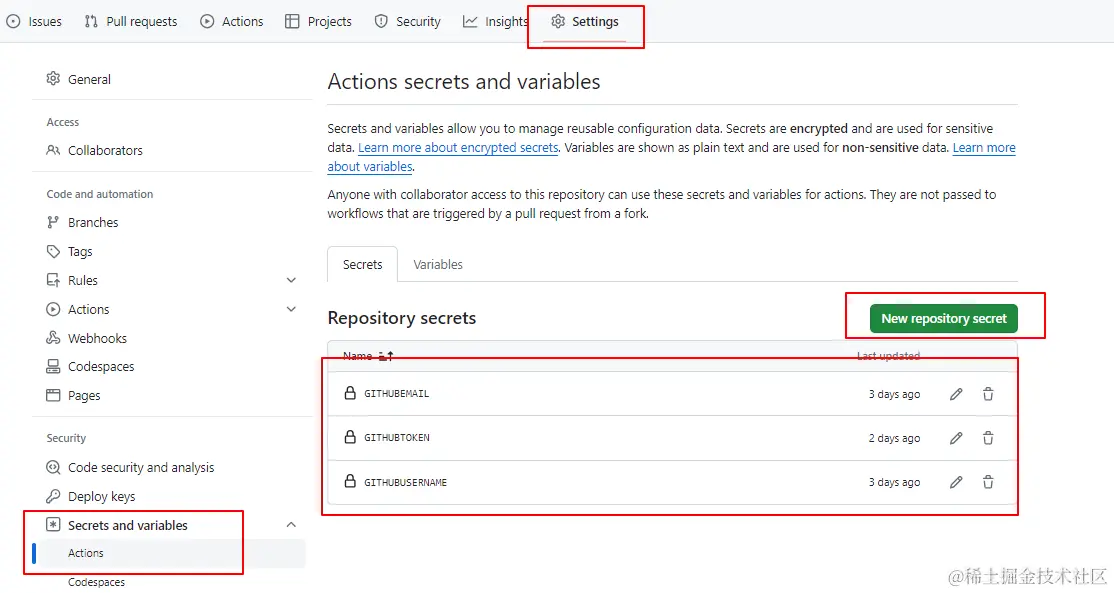This screenshot has height=593, width=1114.
Task: Click the lock icon beside GITHUBUSERNAME
Action: pos(350,481)
